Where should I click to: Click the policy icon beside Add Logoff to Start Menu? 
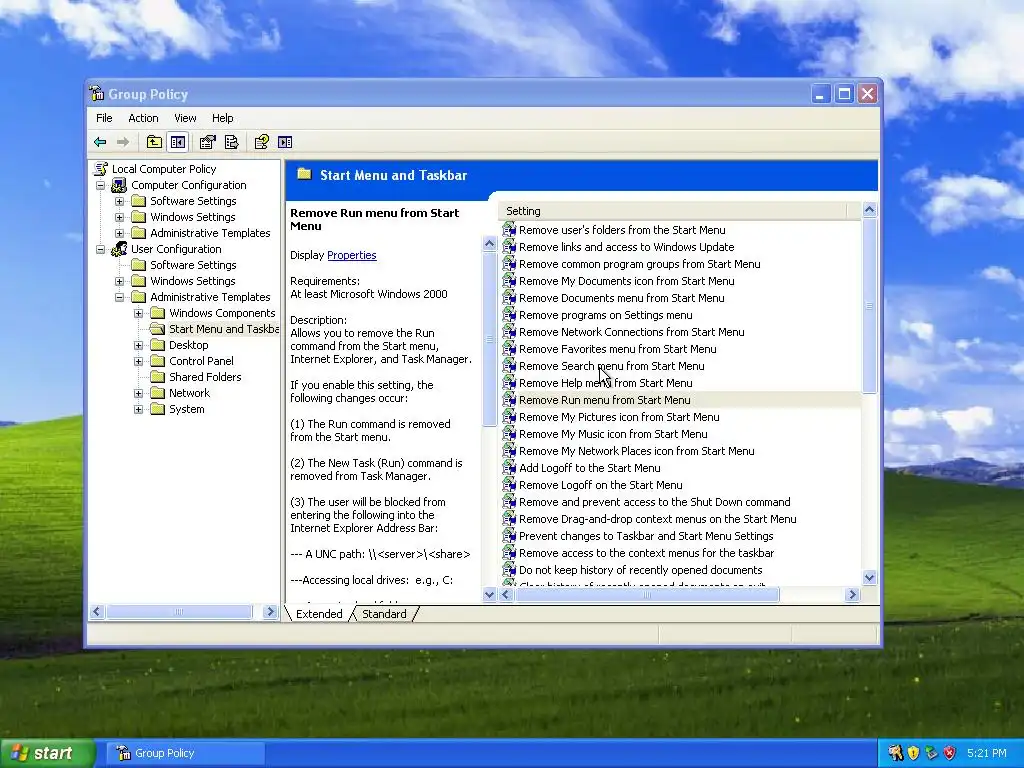tap(509, 468)
